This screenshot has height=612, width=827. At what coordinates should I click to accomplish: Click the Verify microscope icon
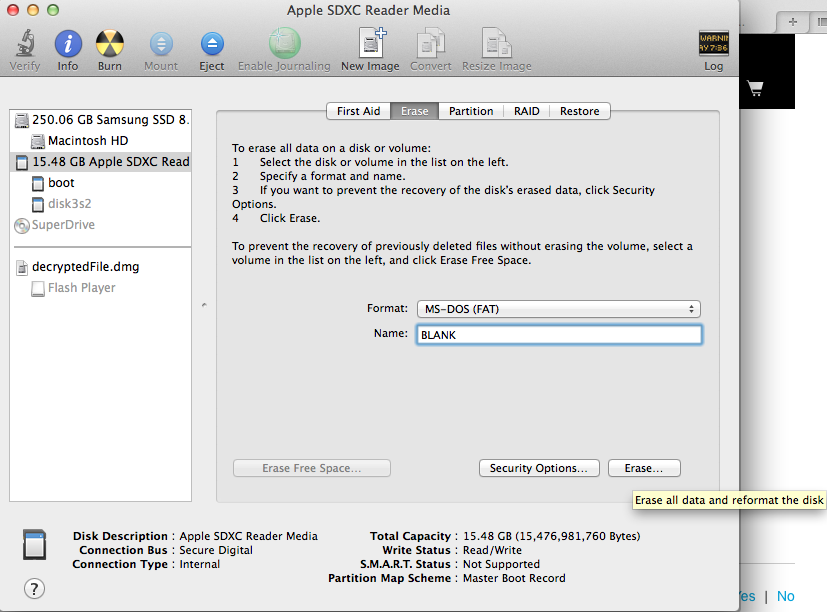(x=25, y=43)
